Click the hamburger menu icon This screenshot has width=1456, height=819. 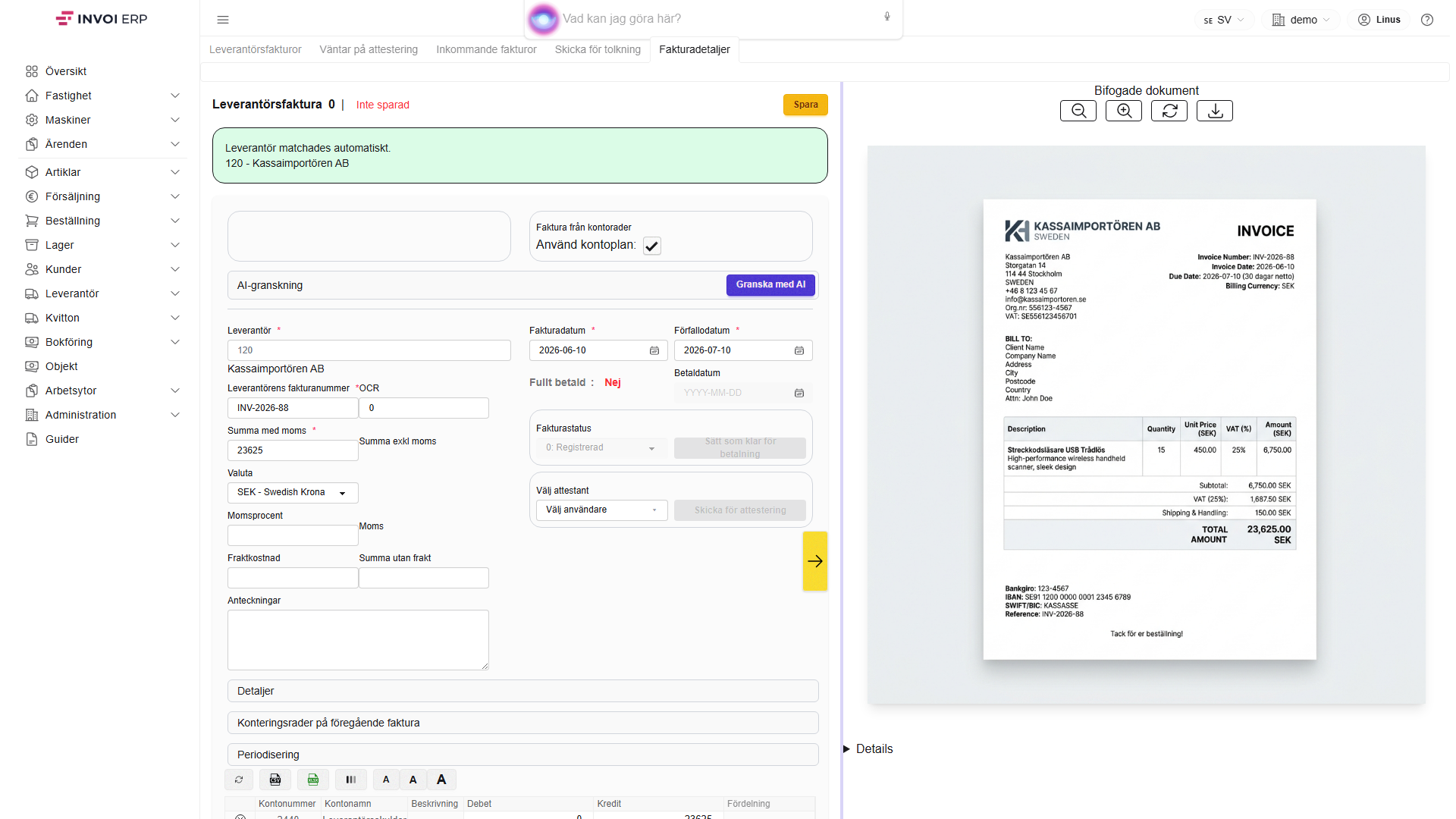[222, 20]
